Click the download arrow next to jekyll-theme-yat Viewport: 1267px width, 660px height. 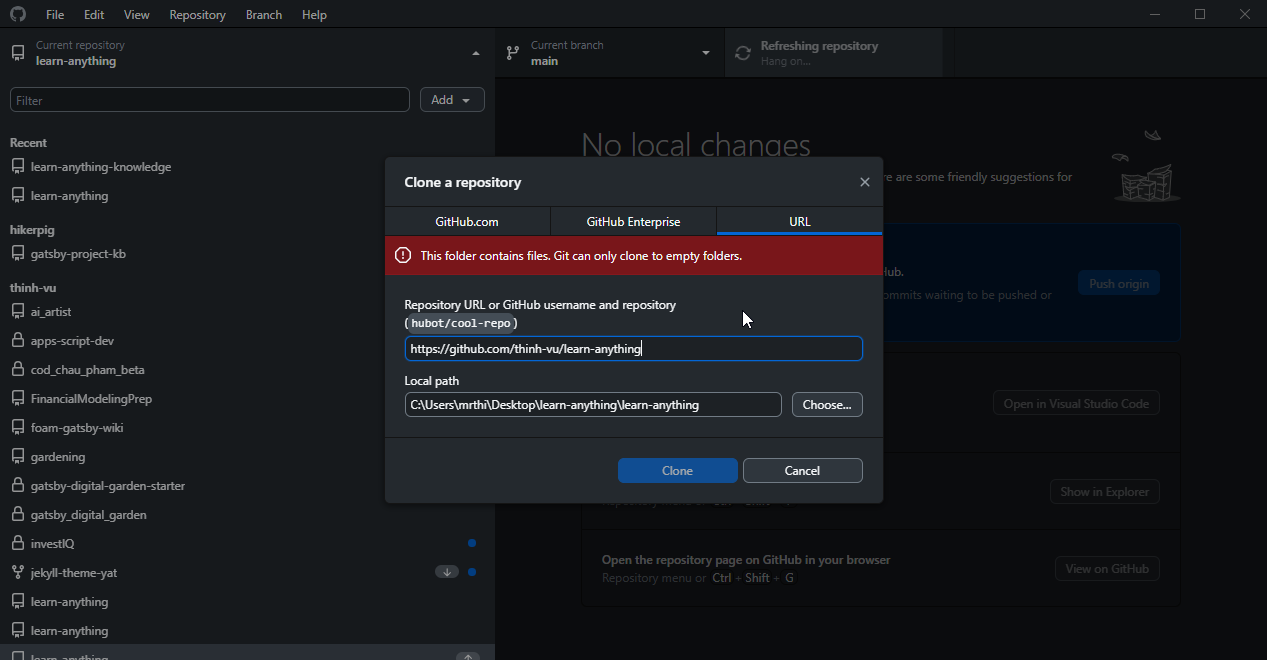click(447, 571)
